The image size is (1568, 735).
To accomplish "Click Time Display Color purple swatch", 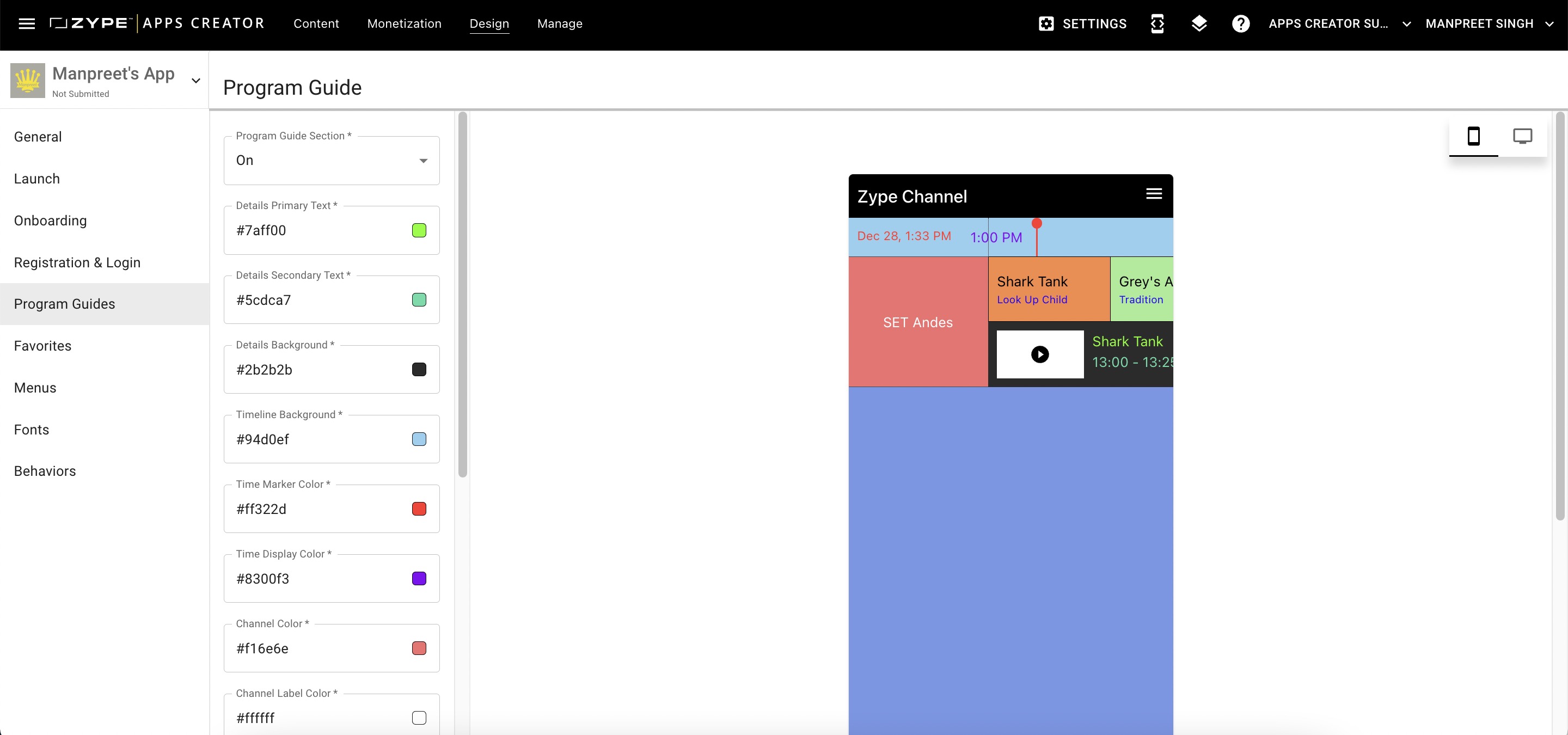I will pos(419,579).
